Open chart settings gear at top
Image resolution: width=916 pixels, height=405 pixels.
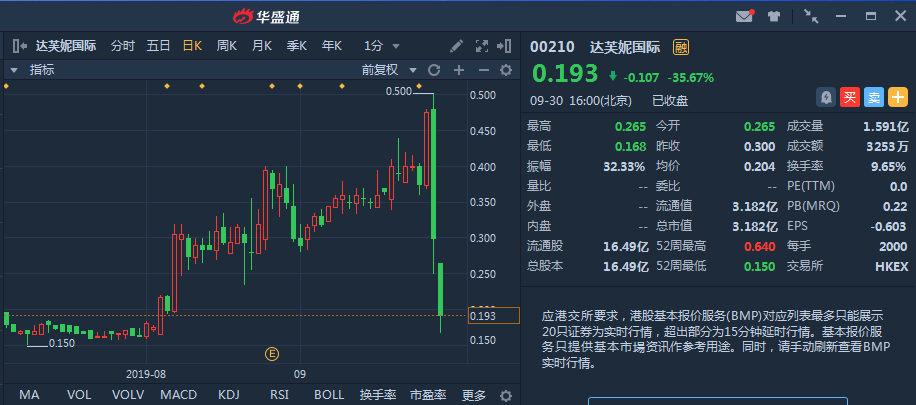click(x=506, y=70)
